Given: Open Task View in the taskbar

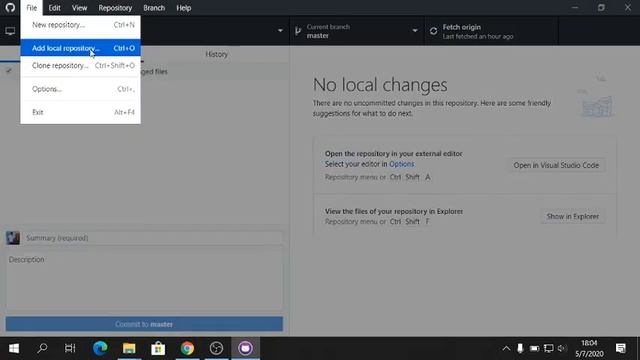Looking at the screenshot, I should [70, 348].
